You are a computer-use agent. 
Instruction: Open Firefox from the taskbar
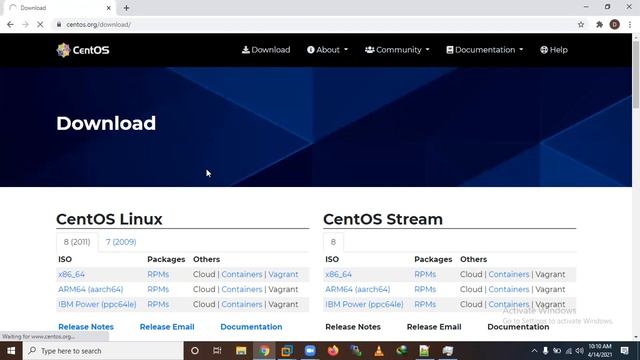(333, 351)
